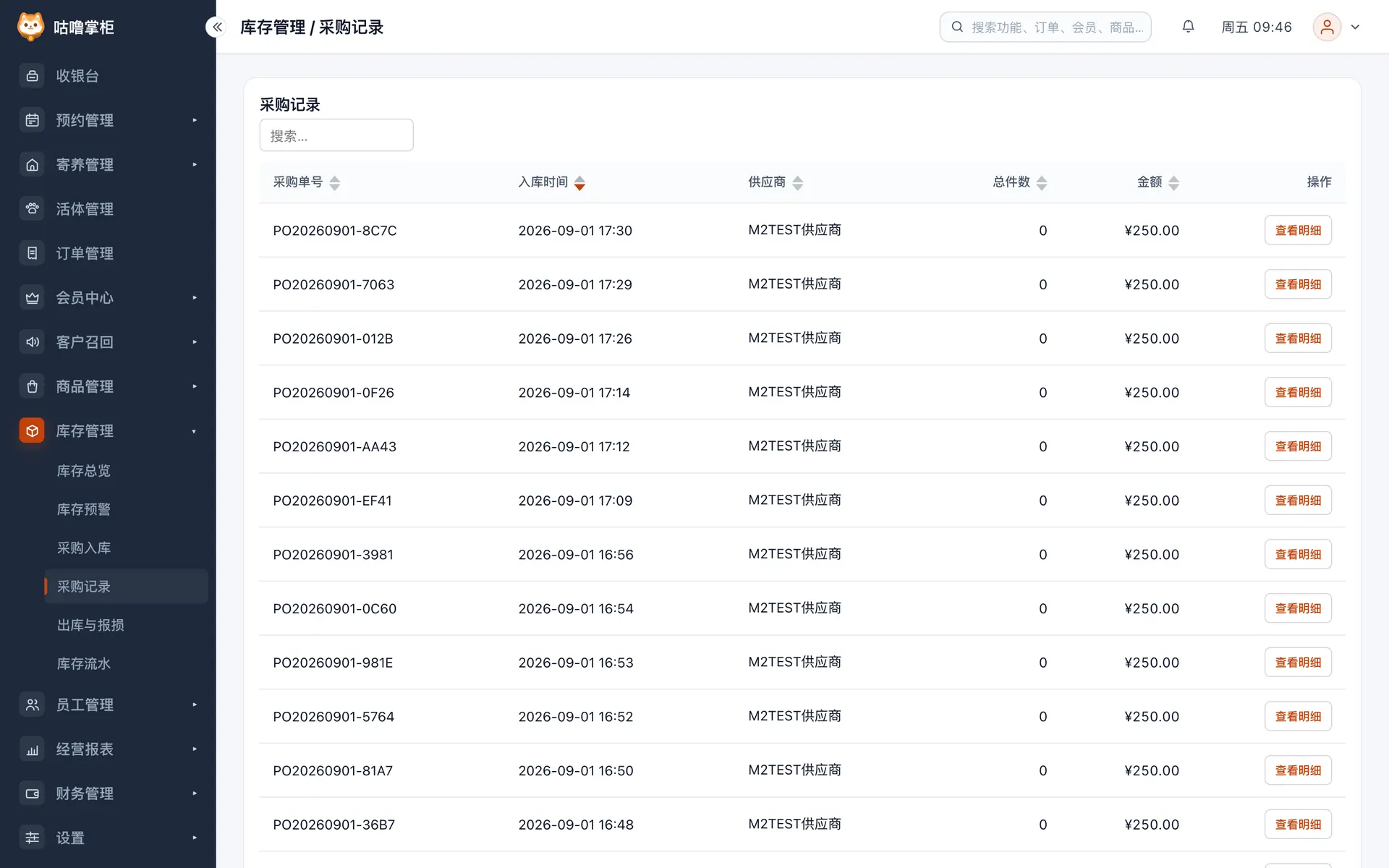Viewport: 1389px width, 868px height.
Task: Focus the 采购记录 table search box
Action: tap(336, 135)
